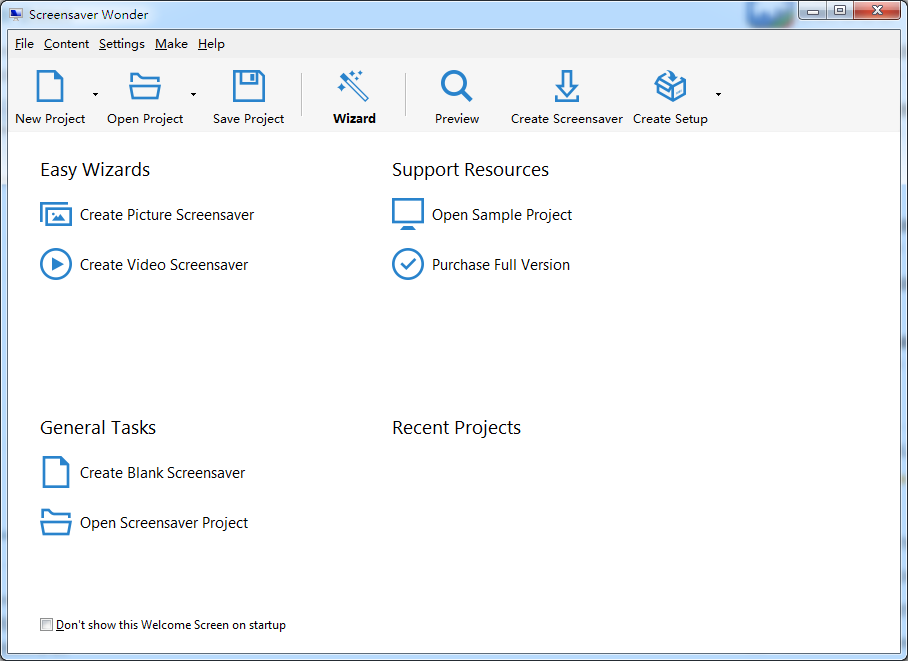Open the Settings menu
Screen dimensions: 908x661
(122, 43)
